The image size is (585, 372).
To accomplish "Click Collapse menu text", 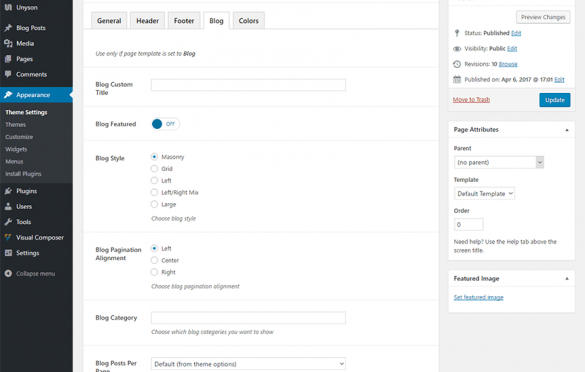I will (x=35, y=273).
